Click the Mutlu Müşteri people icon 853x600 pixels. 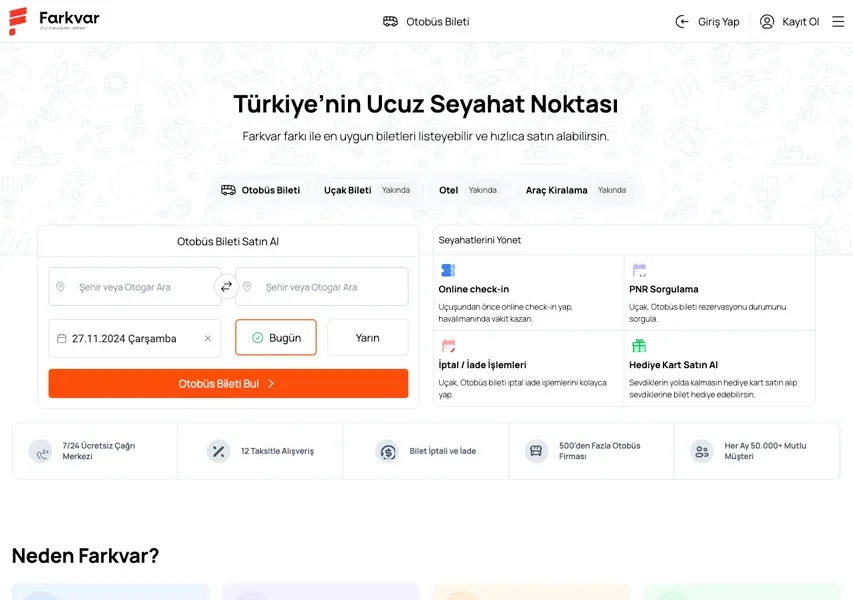(x=702, y=451)
